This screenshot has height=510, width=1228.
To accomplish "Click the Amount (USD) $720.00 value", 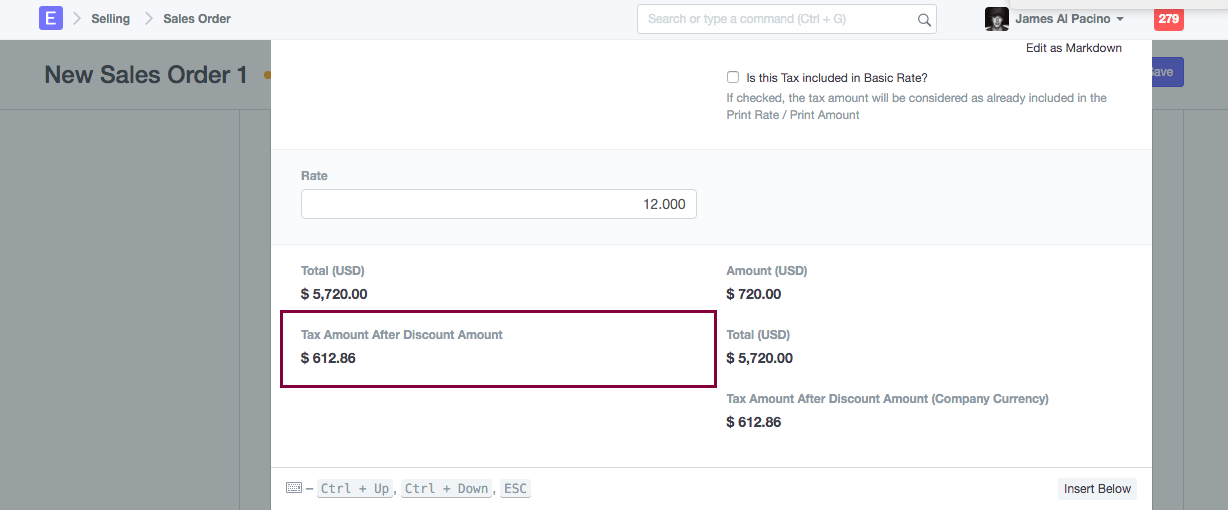I will pos(754,294).
